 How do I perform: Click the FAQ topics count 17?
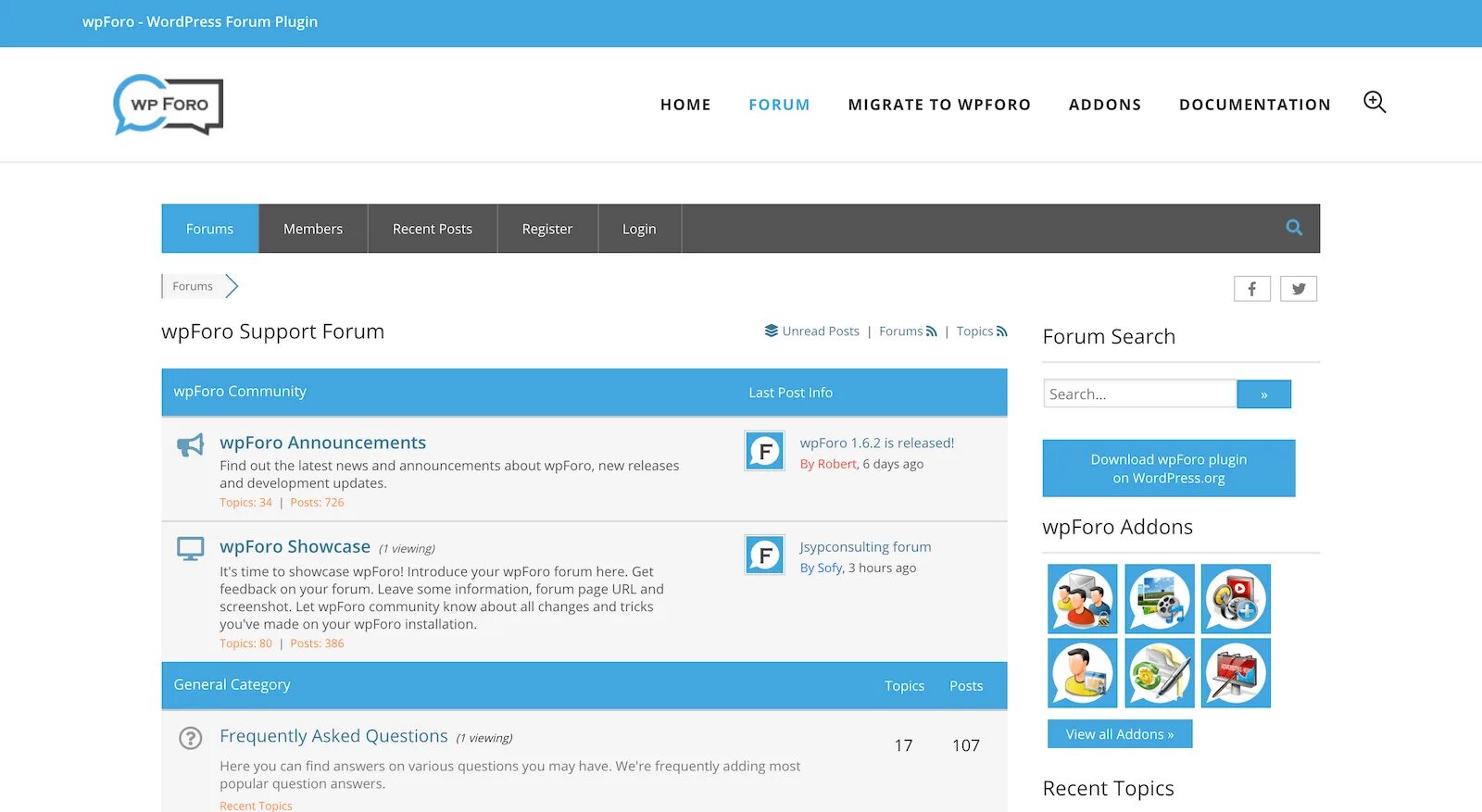coord(903,745)
